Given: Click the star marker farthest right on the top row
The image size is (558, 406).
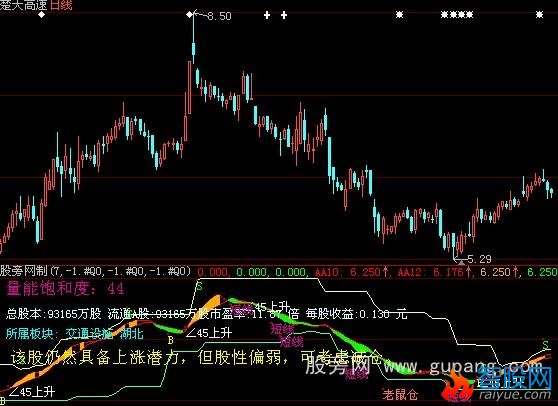Looking at the screenshot, I should (540, 15).
